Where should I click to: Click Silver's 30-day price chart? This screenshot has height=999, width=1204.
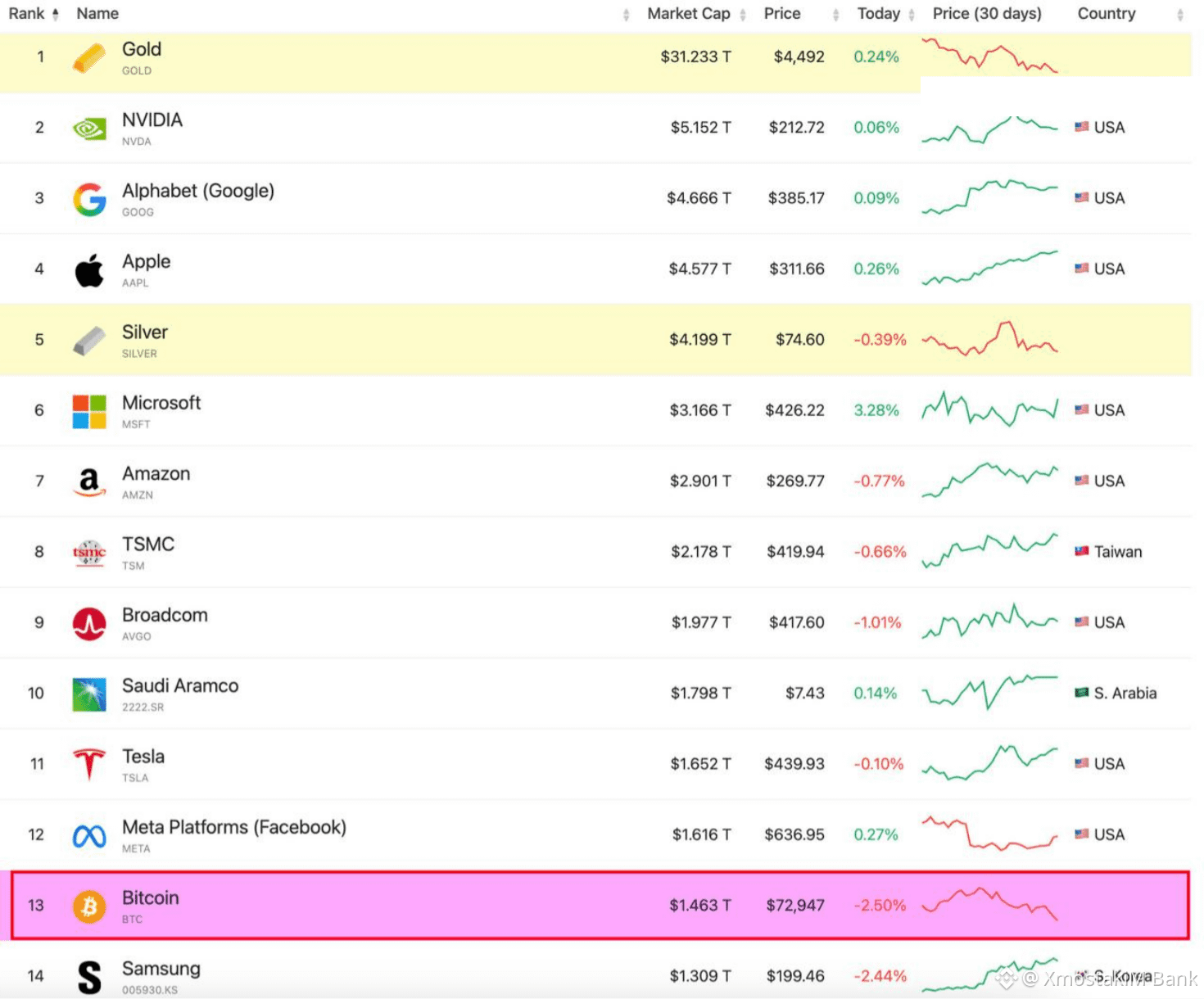coord(989,339)
